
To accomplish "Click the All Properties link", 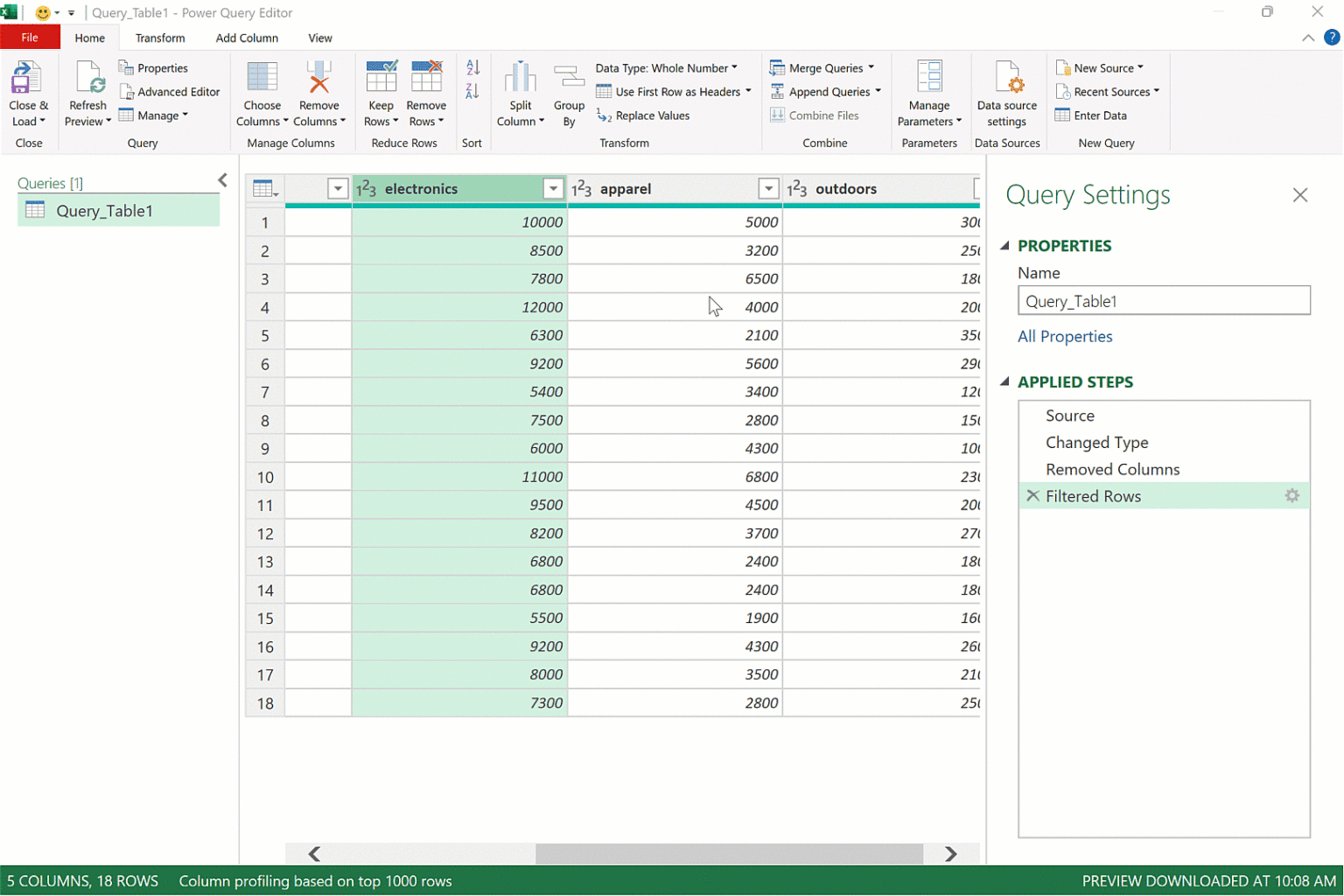I will point(1065,337).
